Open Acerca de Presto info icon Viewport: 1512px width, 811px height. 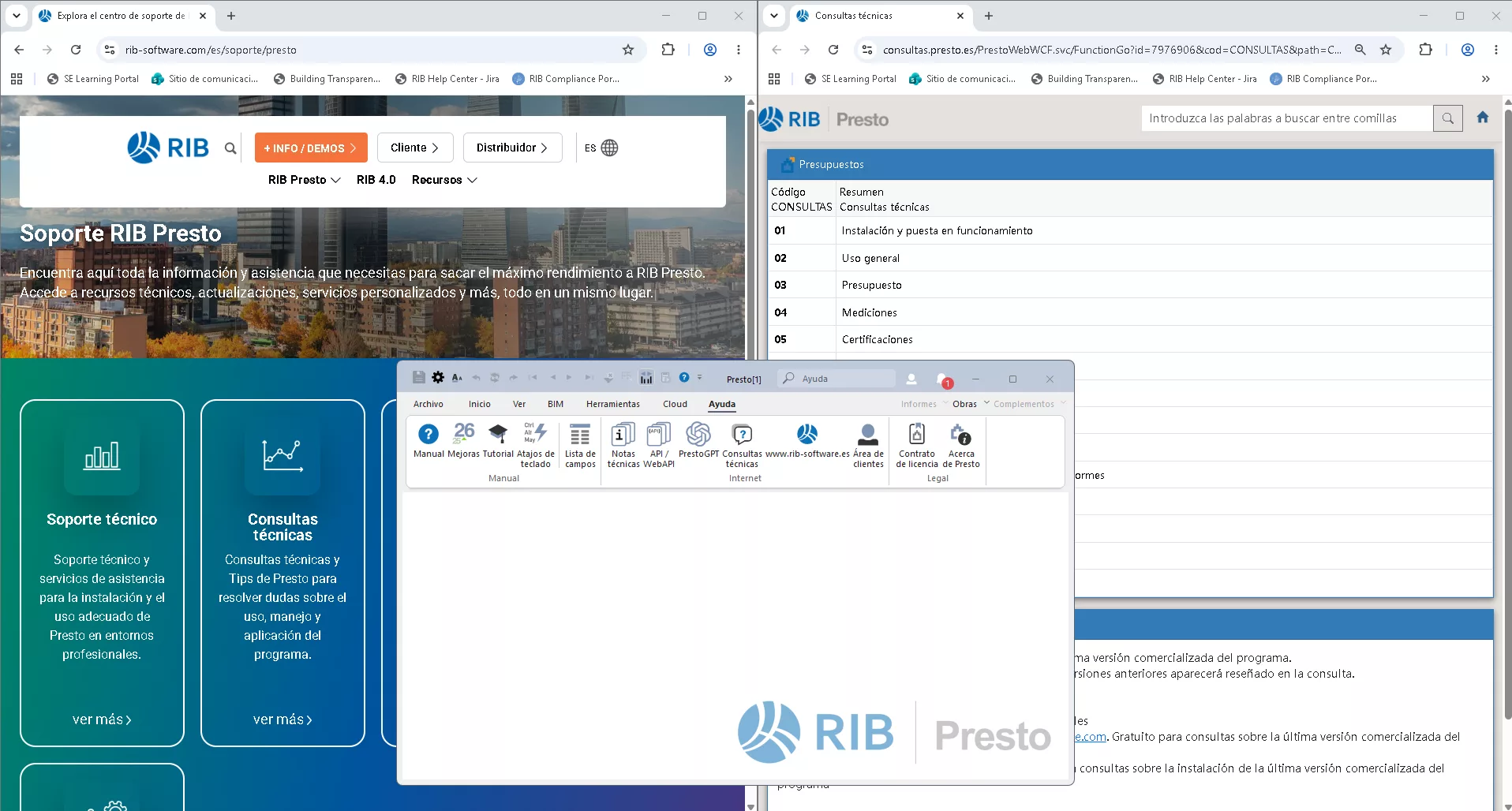[x=960, y=446]
